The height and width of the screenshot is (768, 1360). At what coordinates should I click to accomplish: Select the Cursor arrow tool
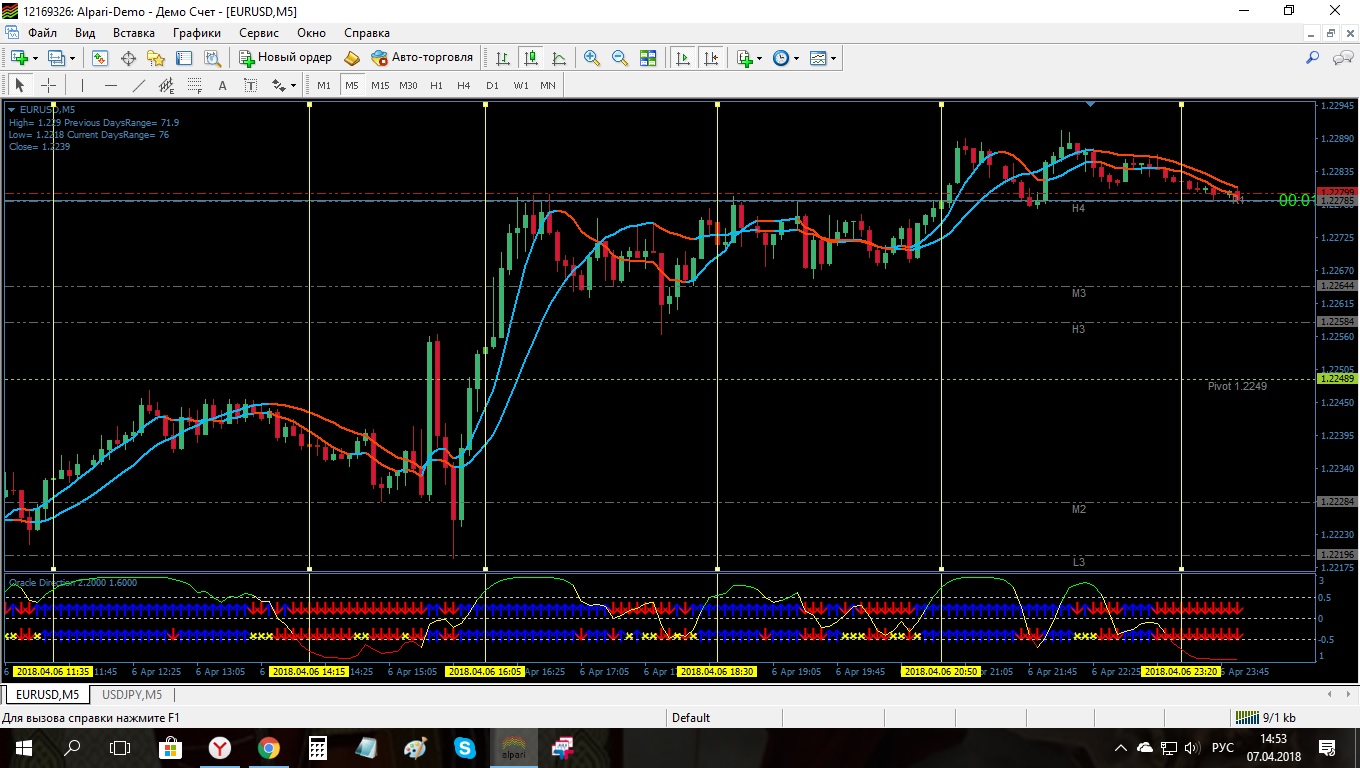(19, 85)
